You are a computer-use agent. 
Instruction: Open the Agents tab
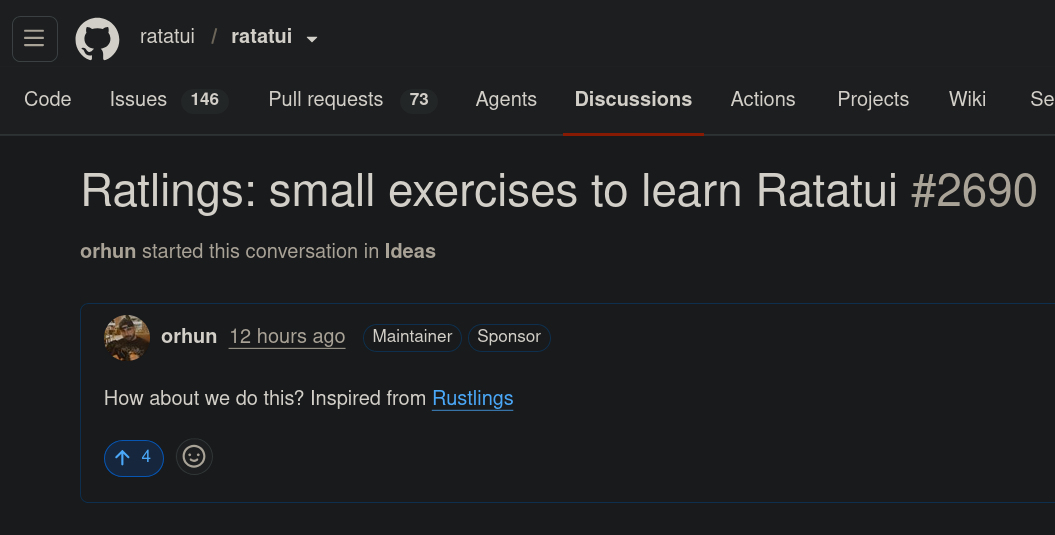pos(506,99)
